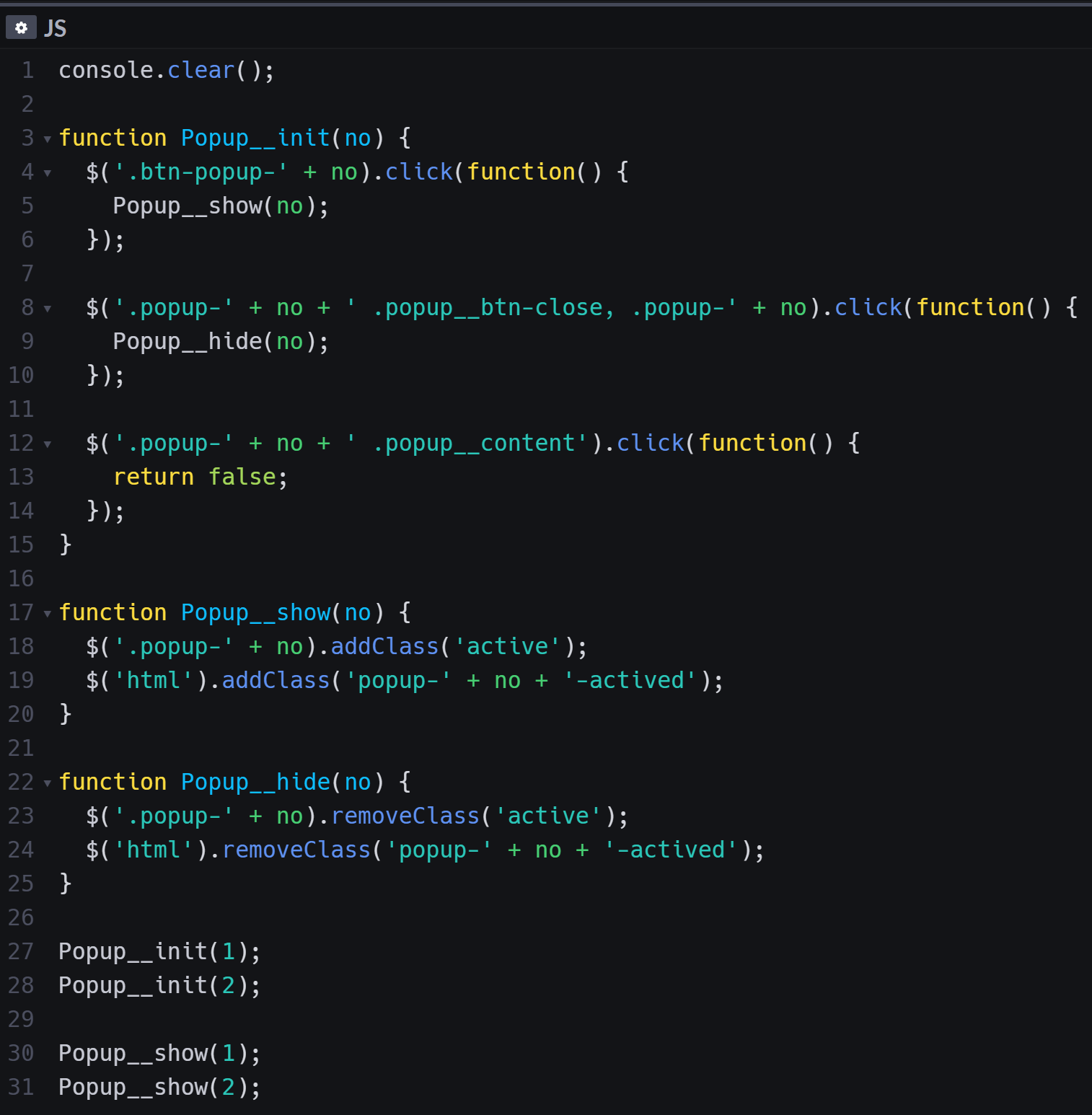Collapse the fold arrow on line 8
This screenshot has height=1115, width=1092.
point(48,308)
